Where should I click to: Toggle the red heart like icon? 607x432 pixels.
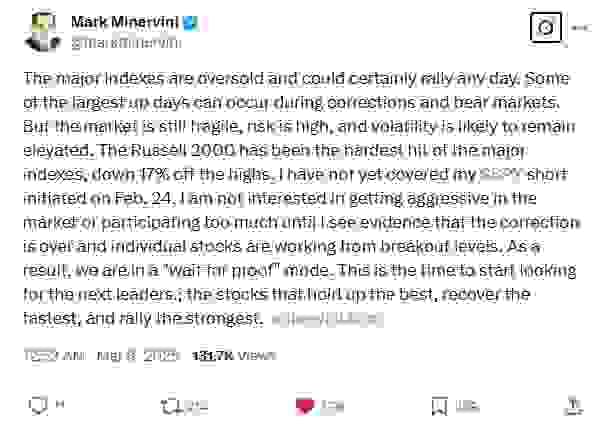(x=305, y=406)
